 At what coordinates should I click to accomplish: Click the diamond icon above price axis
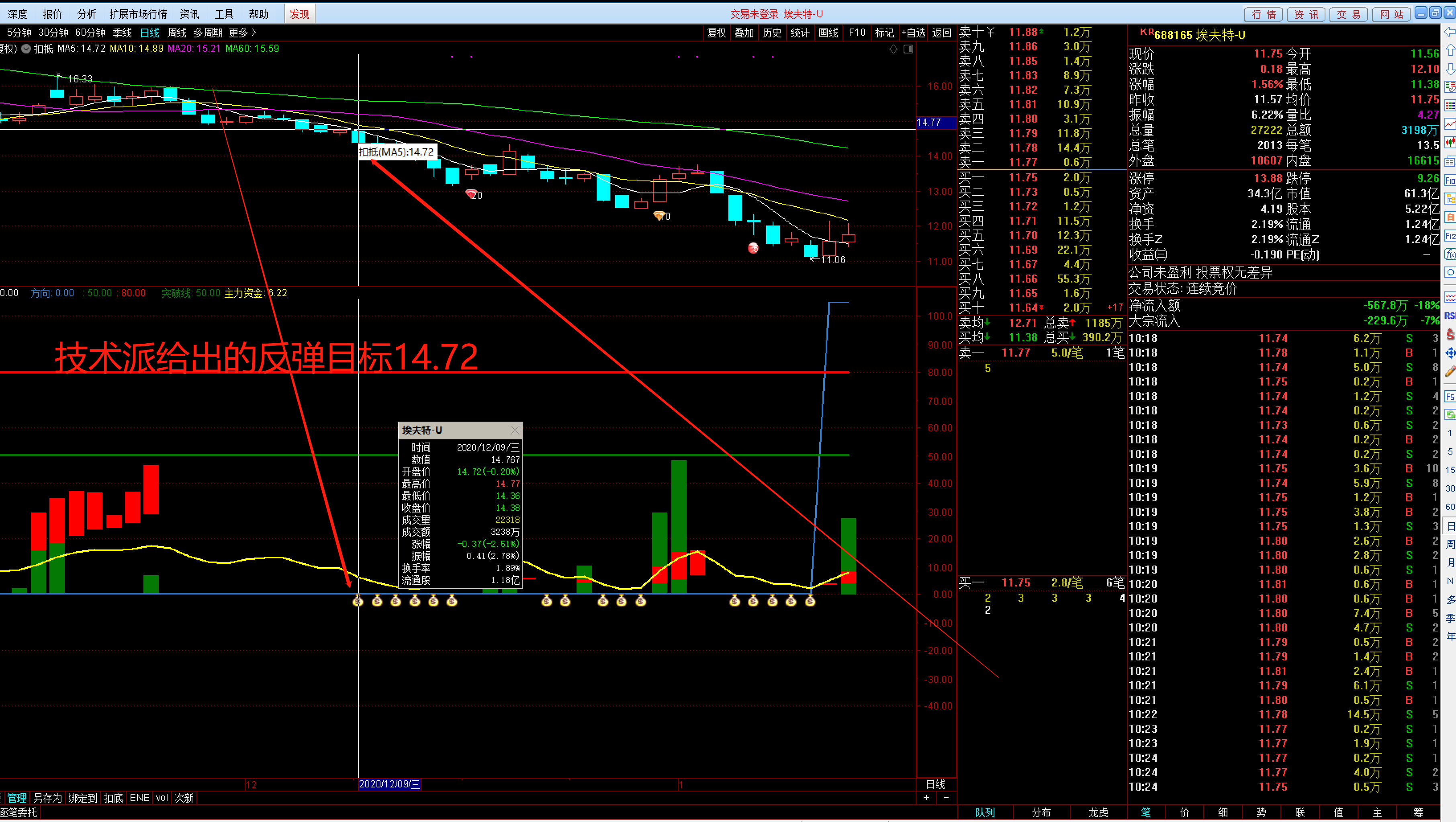[893, 49]
